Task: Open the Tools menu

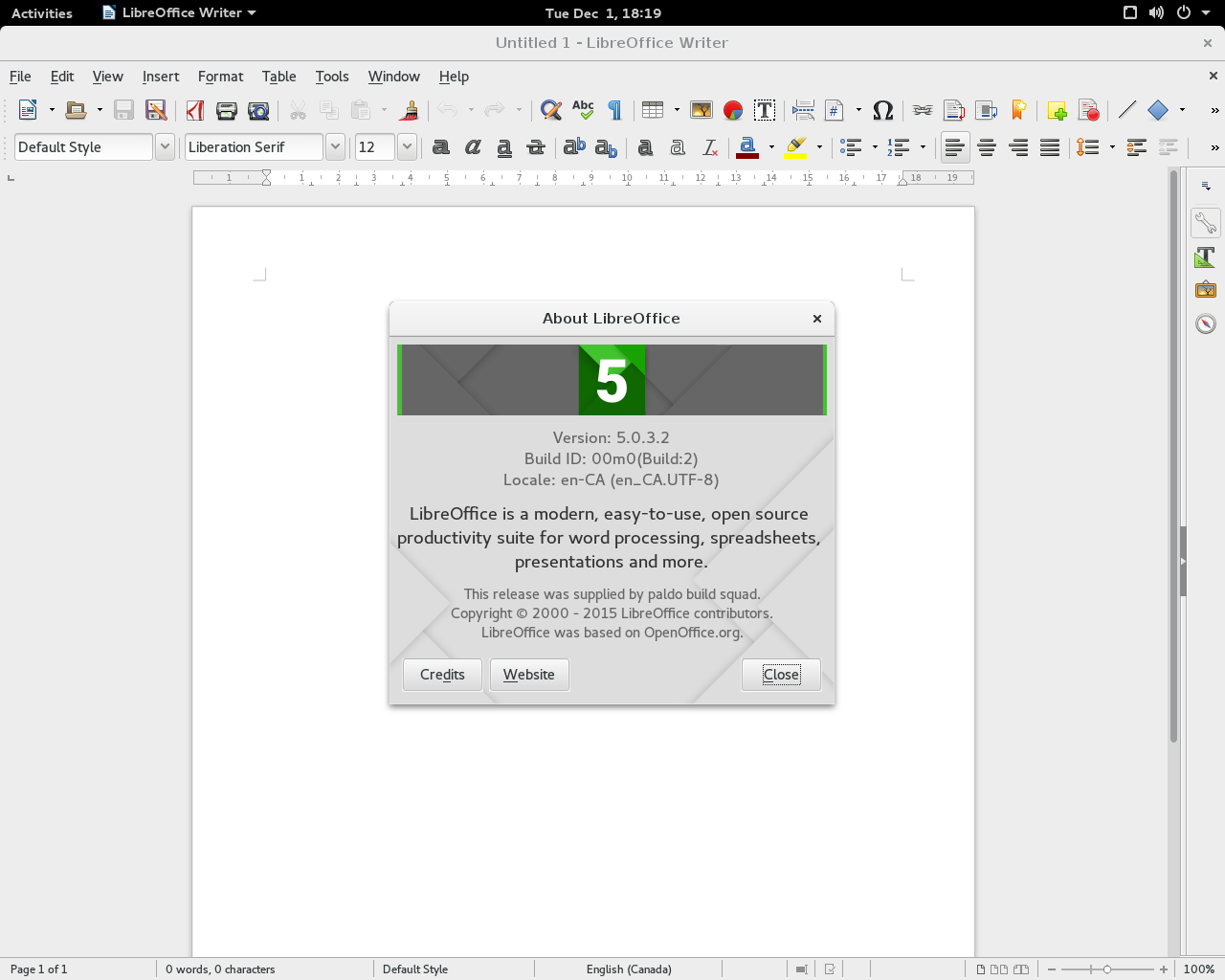Action: click(x=332, y=77)
